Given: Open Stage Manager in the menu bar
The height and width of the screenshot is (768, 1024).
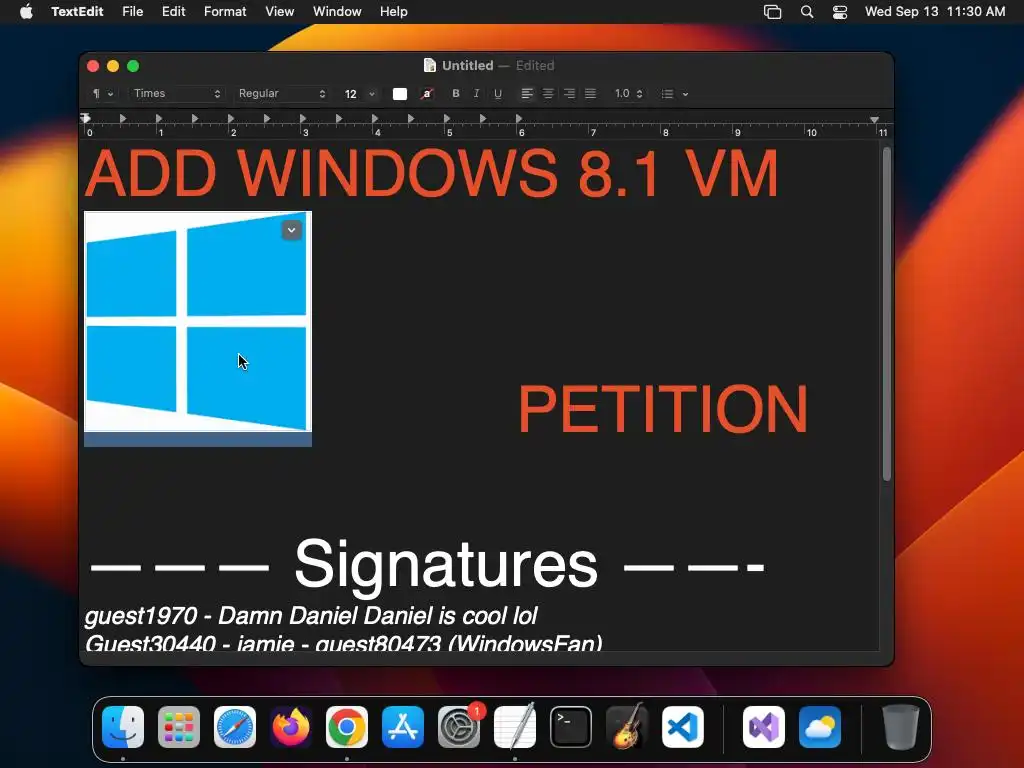Looking at the screenshot, I should pyautogui.click(x=773, y=12).
